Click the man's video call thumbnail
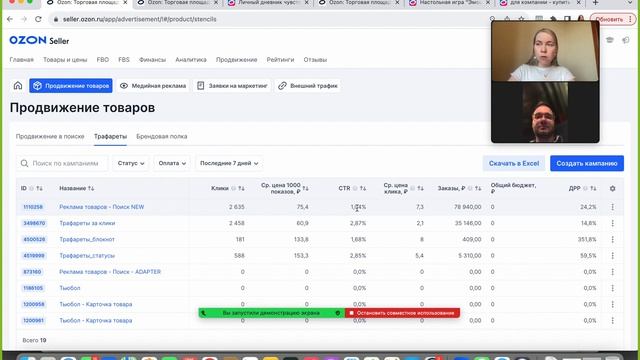 point(545,112)
